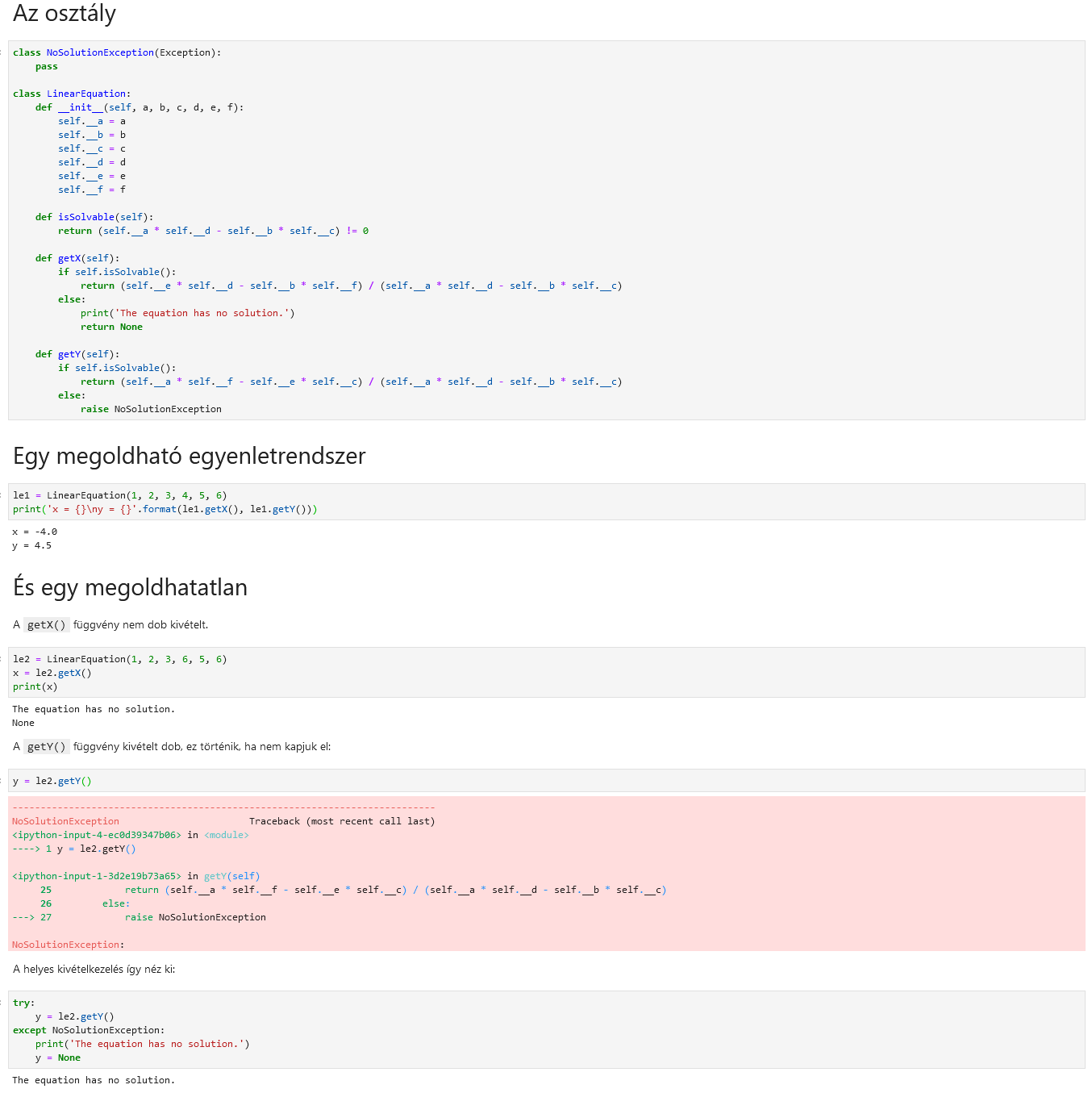
Task: Click the 'x = -4.0' output line
Action: tap(35, 532)
